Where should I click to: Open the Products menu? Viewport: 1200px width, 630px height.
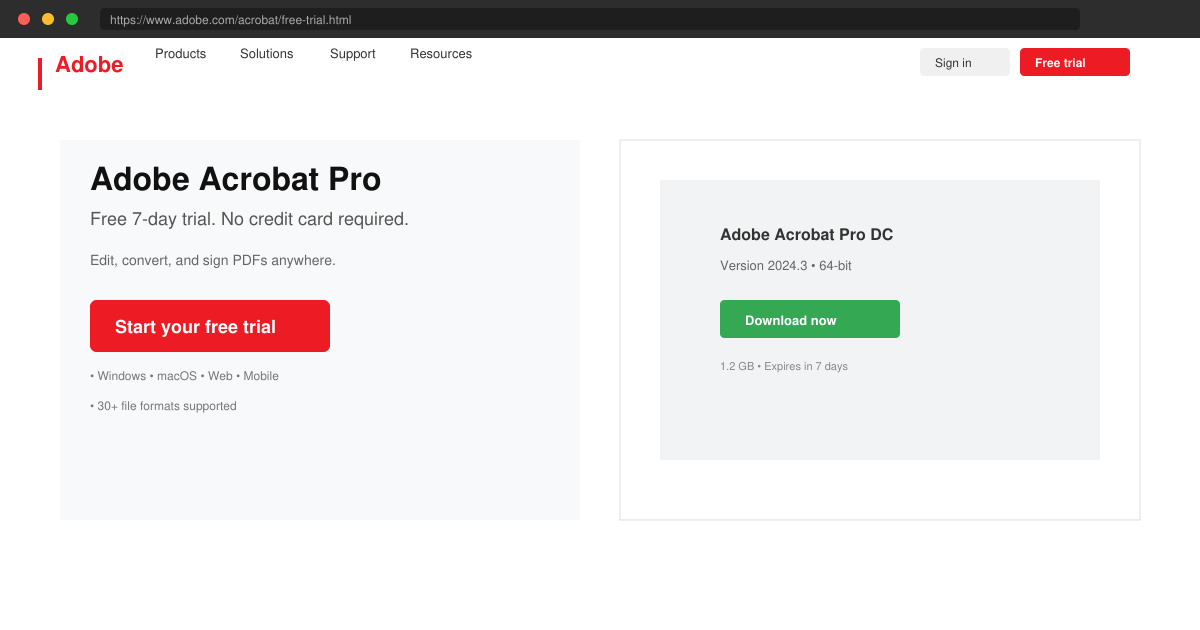[x=180, y=54]
